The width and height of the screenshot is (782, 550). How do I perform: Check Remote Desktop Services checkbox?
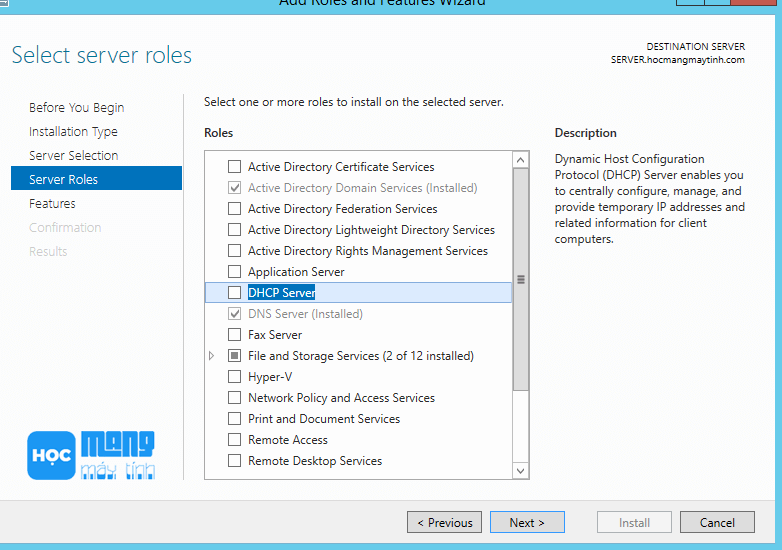click(234, 460)
